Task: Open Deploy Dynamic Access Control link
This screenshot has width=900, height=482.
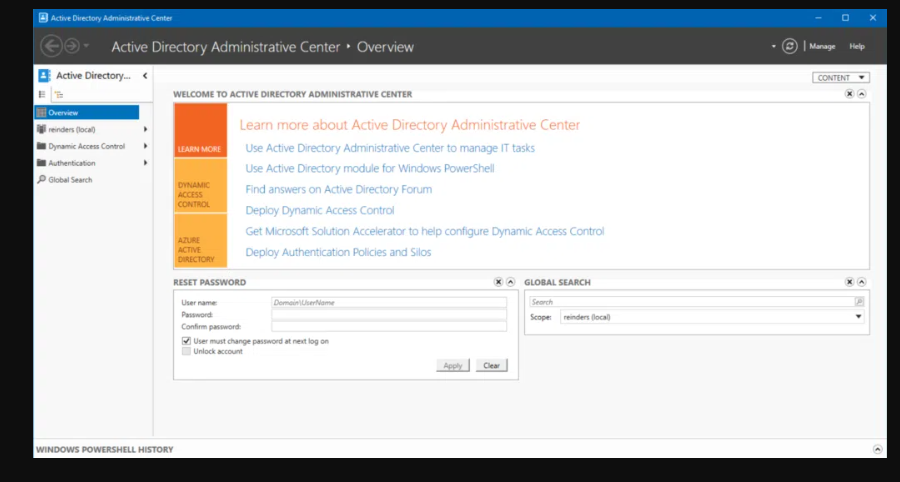Action: pos(320,210)
